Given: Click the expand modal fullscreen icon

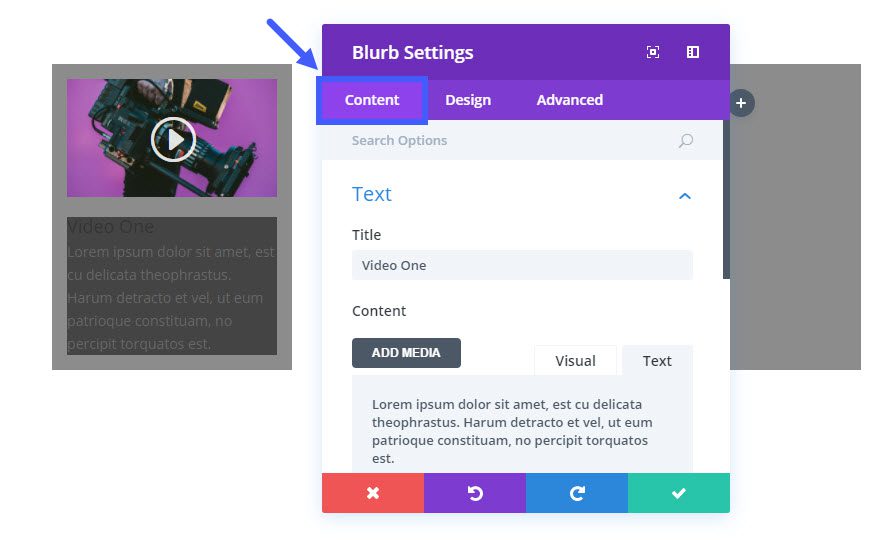Looking at the screenshot, I should (x=653, y=52).
